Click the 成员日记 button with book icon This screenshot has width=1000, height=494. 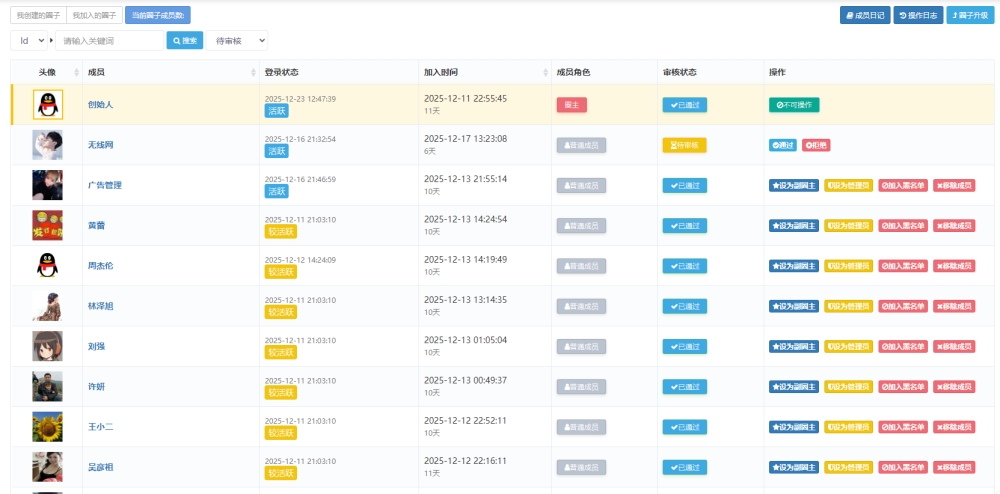864,15
